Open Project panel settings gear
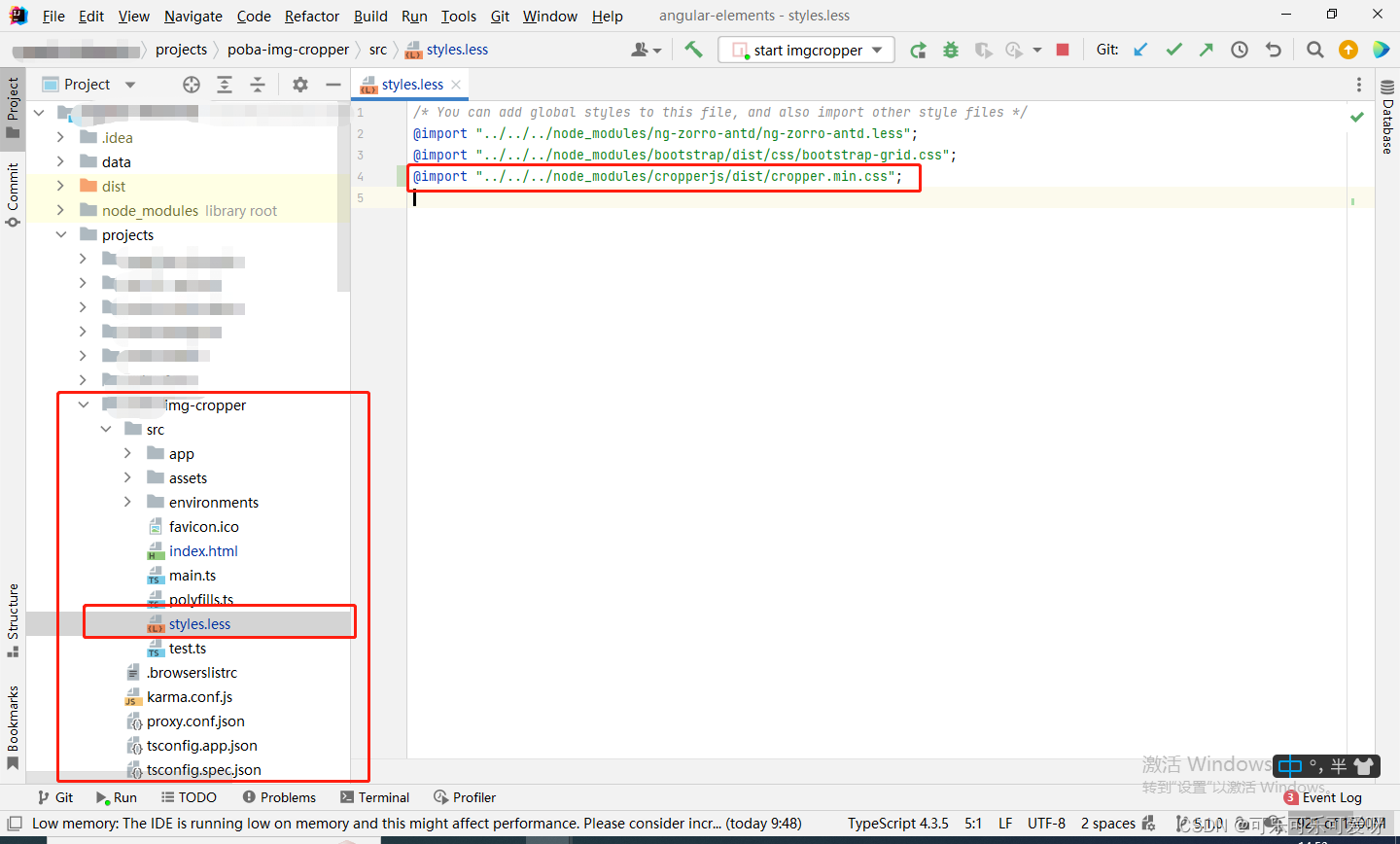Screen dimensions: 1400x844 coord(300,85)
